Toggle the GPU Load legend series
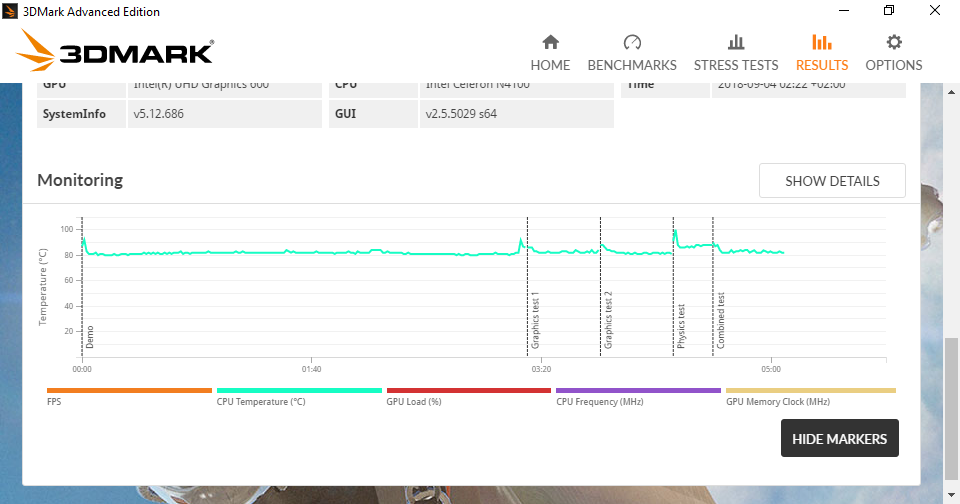Screen dimensions: 960x504 pyautogui.click(x=468, y=396)
